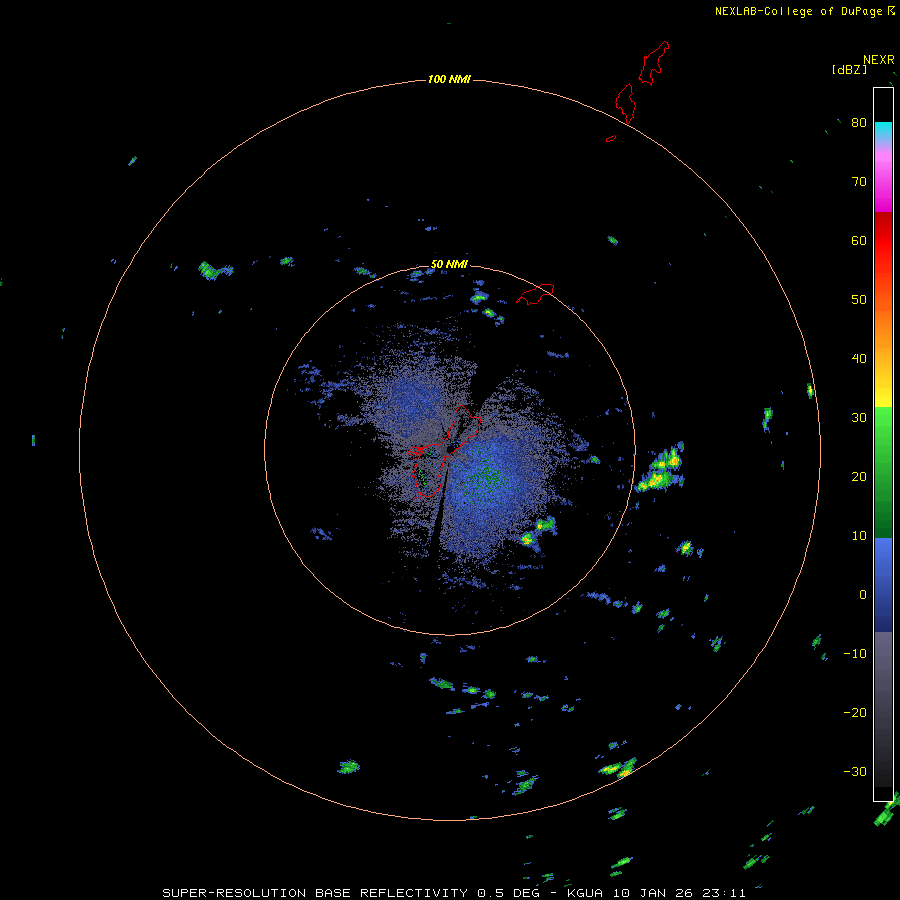Screen dimensions: 900x900
Task: Click the 40 value on the dBZ scale
Action: coord(859,358)
